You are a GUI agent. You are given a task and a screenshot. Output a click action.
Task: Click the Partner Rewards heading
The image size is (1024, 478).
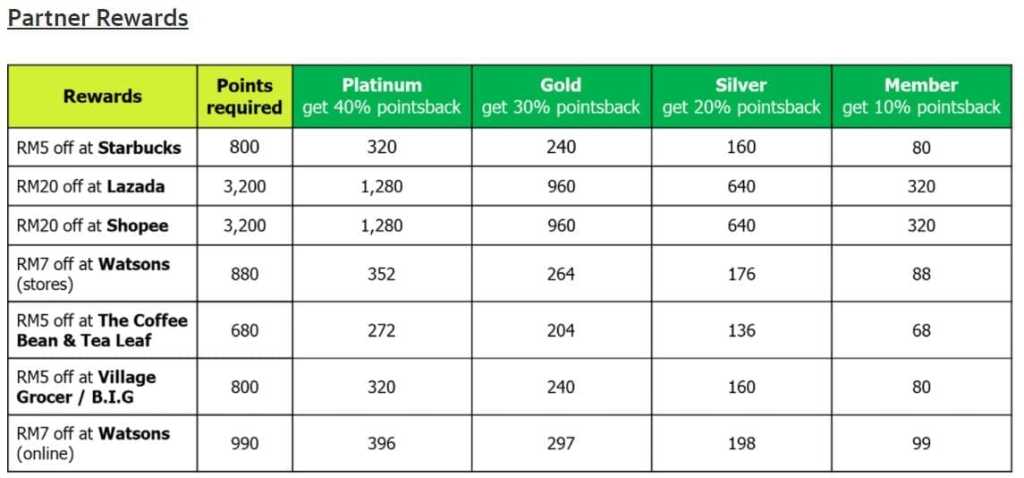click(97, 18)
